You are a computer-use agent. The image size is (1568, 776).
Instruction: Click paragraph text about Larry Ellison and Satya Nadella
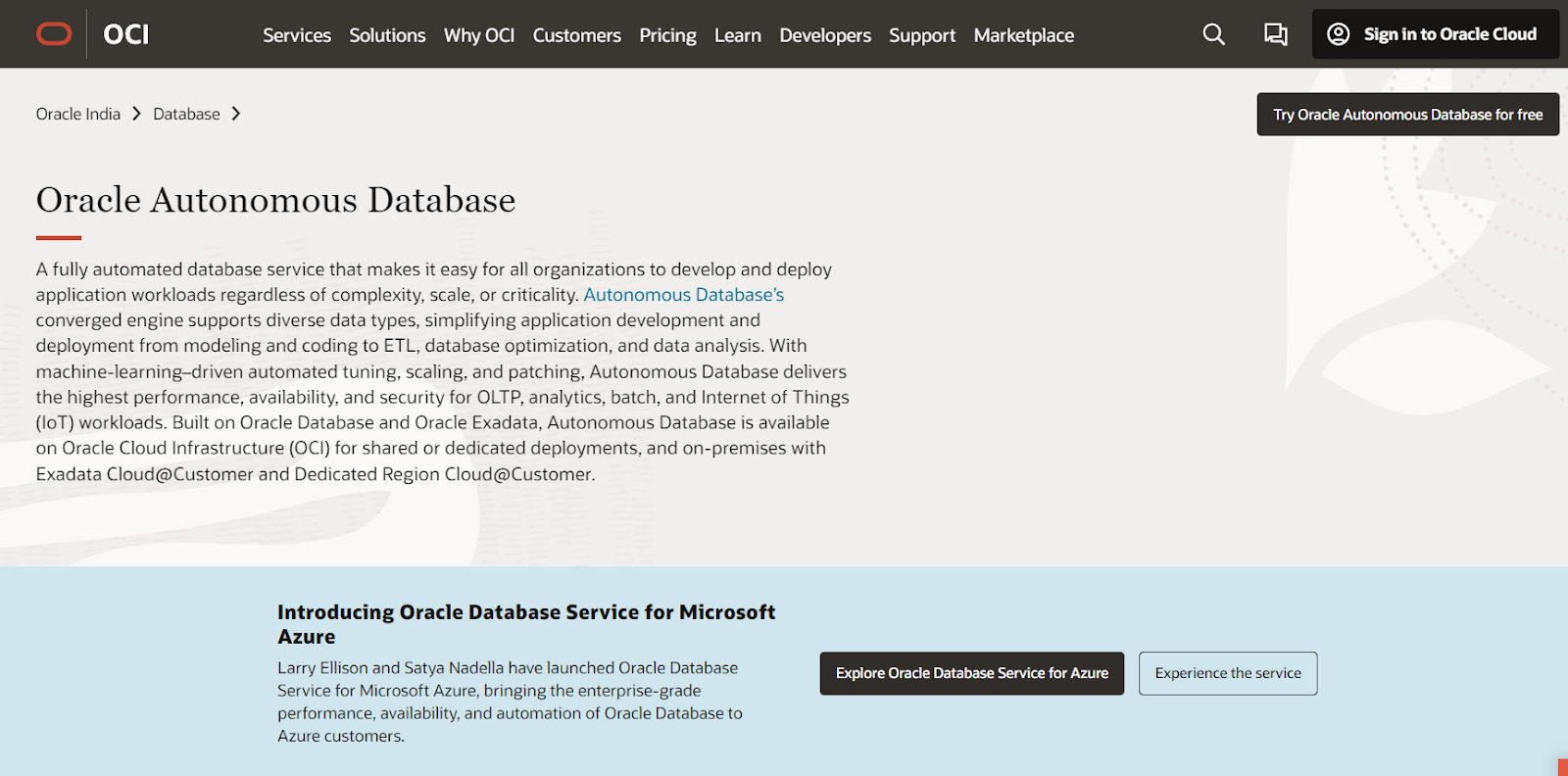tap(510, 702)
